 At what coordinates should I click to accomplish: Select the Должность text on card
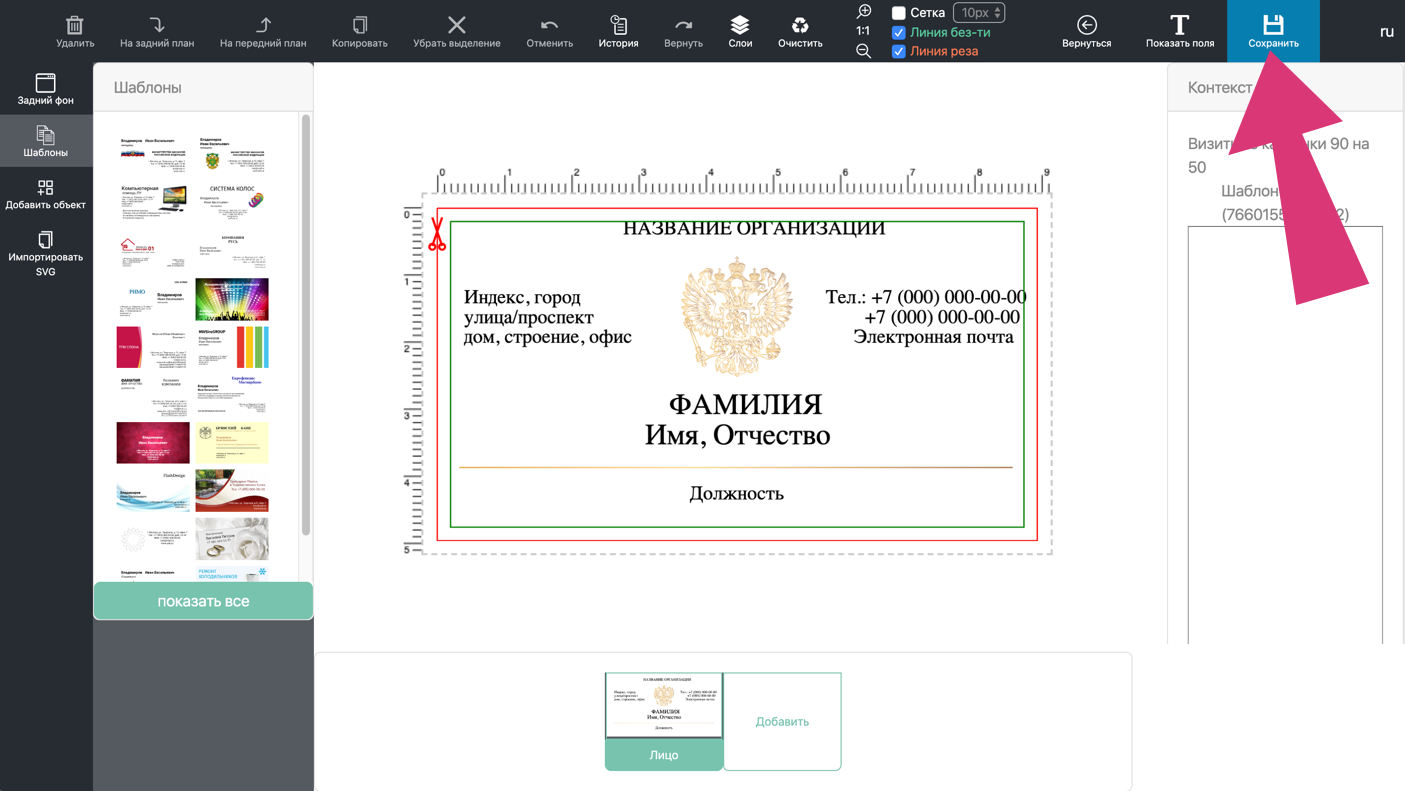[737, 493]
